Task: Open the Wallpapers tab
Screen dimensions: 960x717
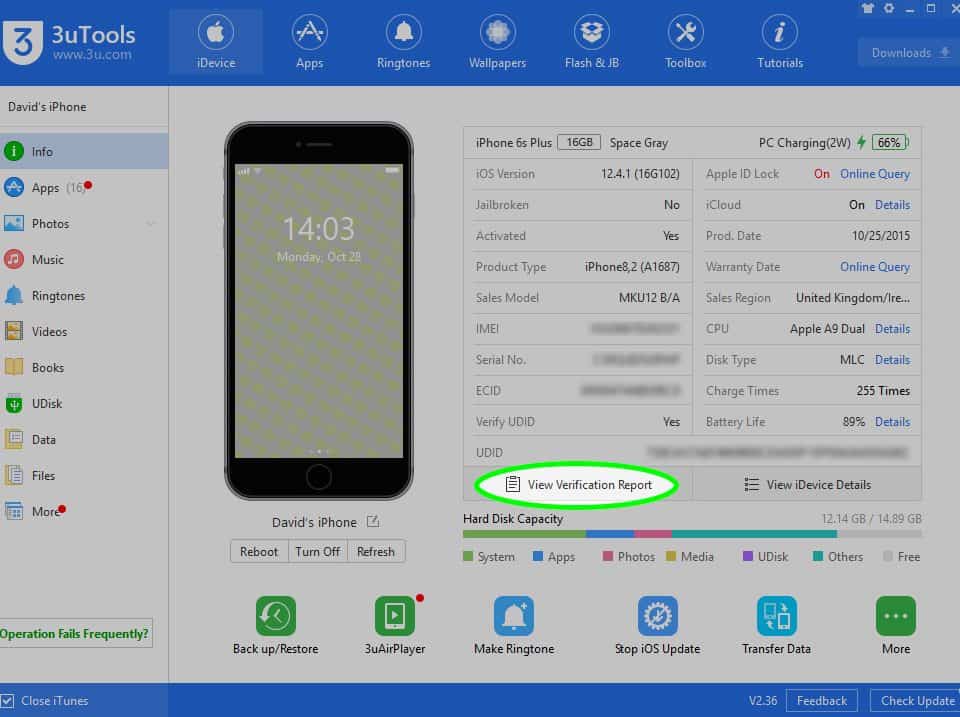Action: [497, 42]
